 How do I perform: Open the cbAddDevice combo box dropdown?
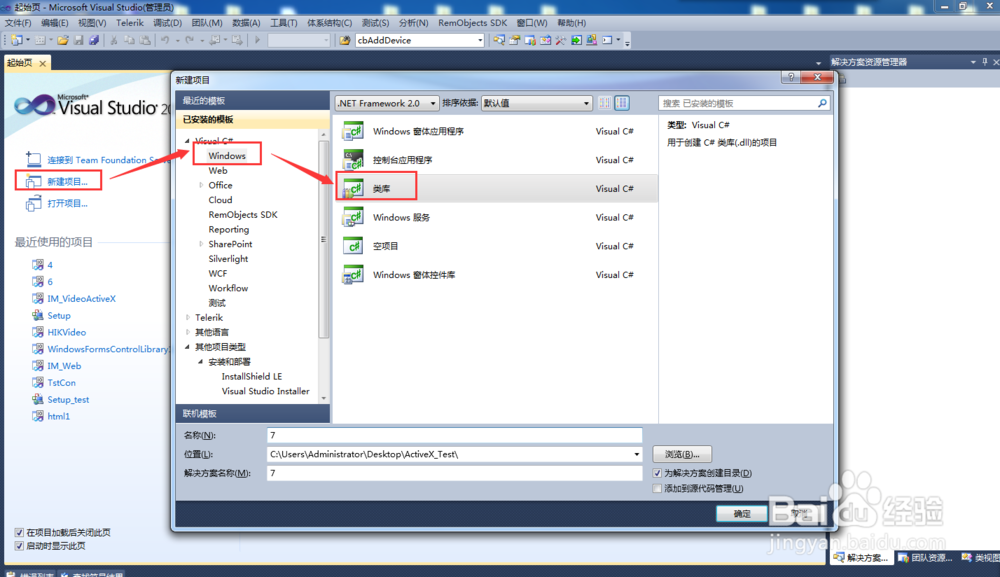(x=480, y=40)
